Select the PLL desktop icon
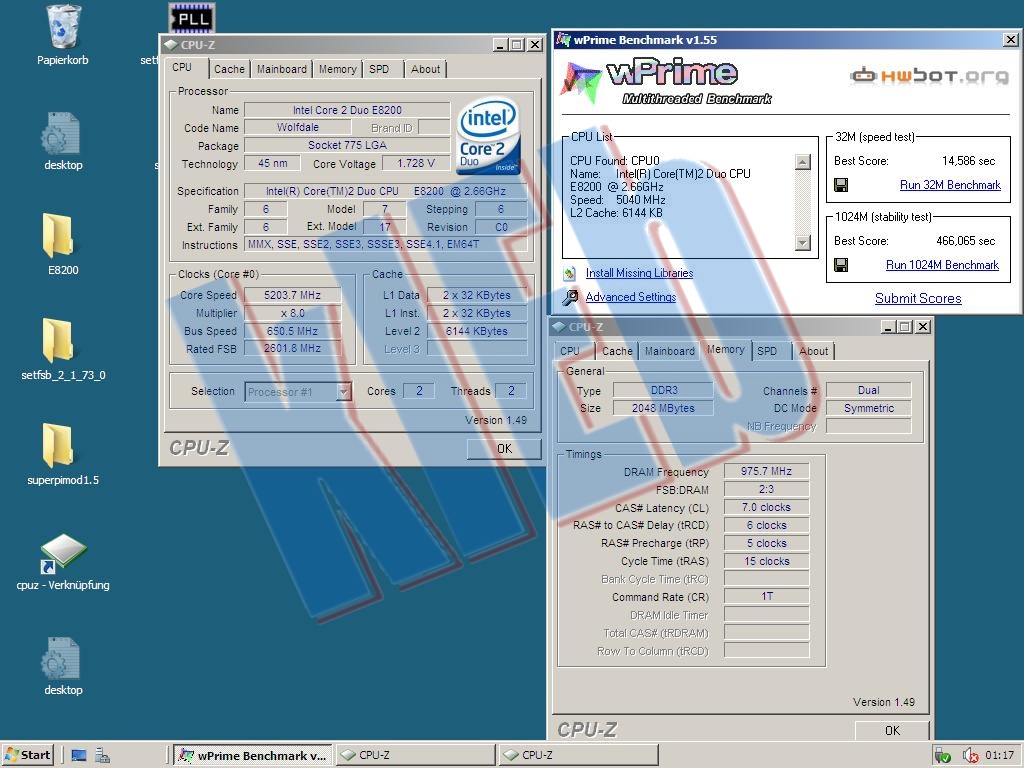The image size is (1024, 768). 192,18
